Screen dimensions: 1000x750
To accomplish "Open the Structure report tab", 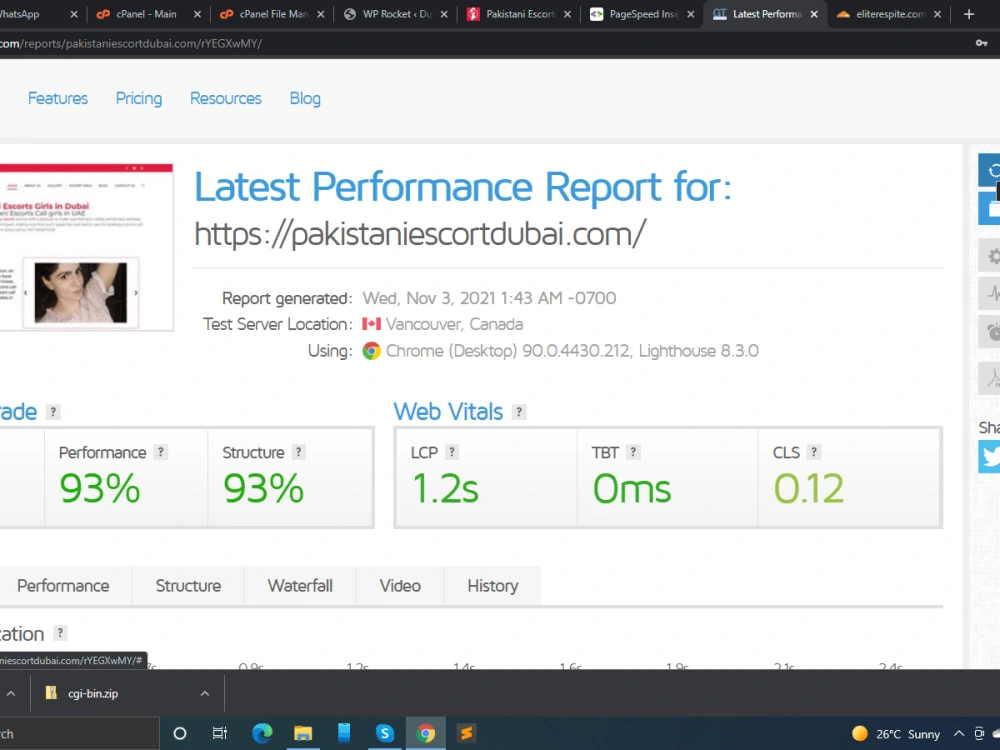I will tap(188, 585).
